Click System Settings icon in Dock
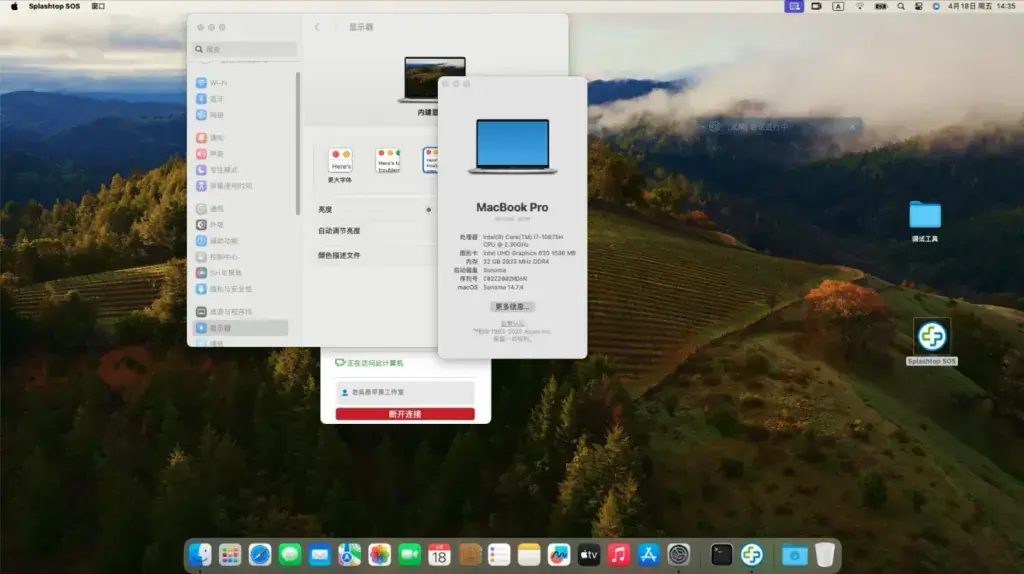Screen dimensions: 1024x574 coord(679,555)
